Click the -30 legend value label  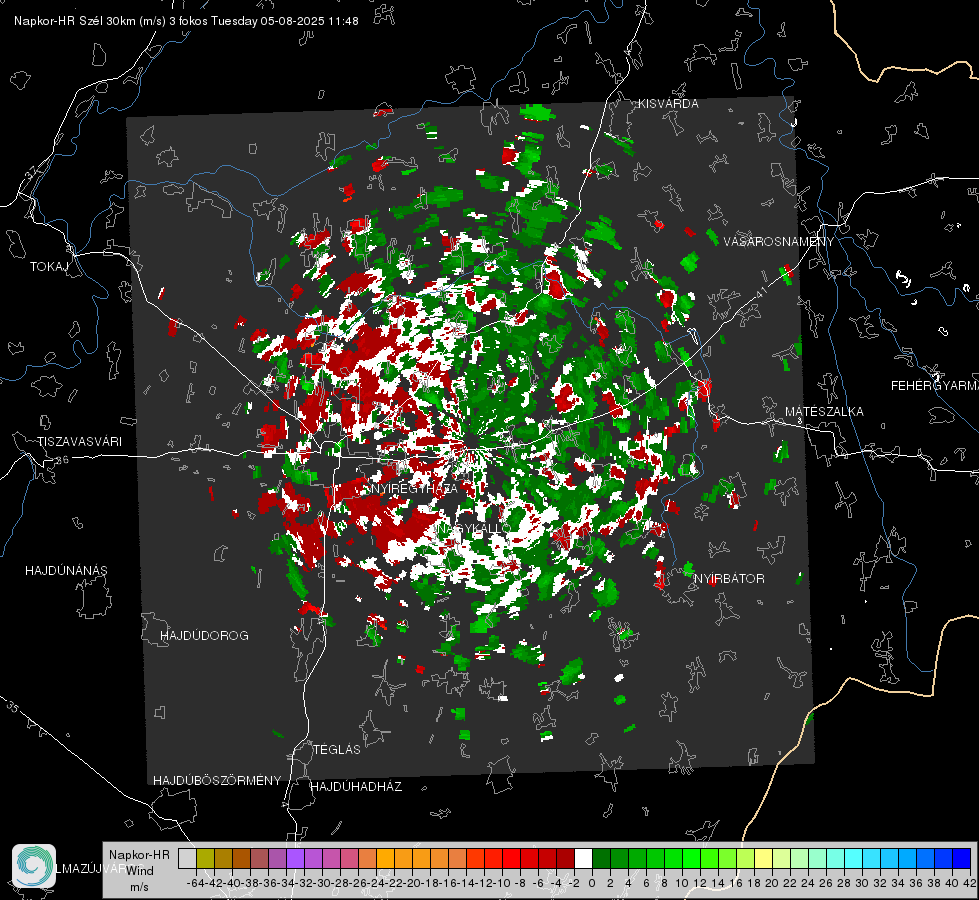(x=322, y=883)
